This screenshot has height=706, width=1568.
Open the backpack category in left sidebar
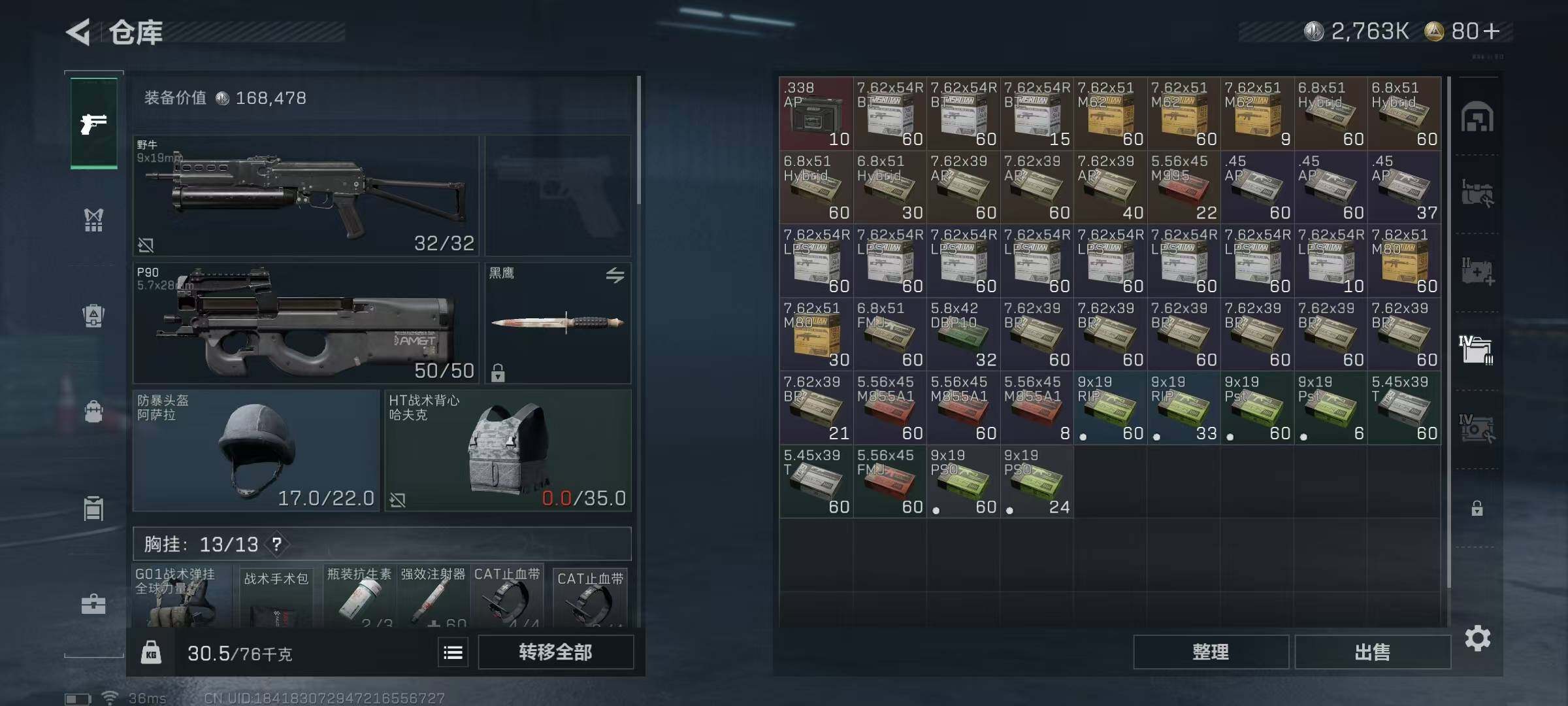click(93, 412)
